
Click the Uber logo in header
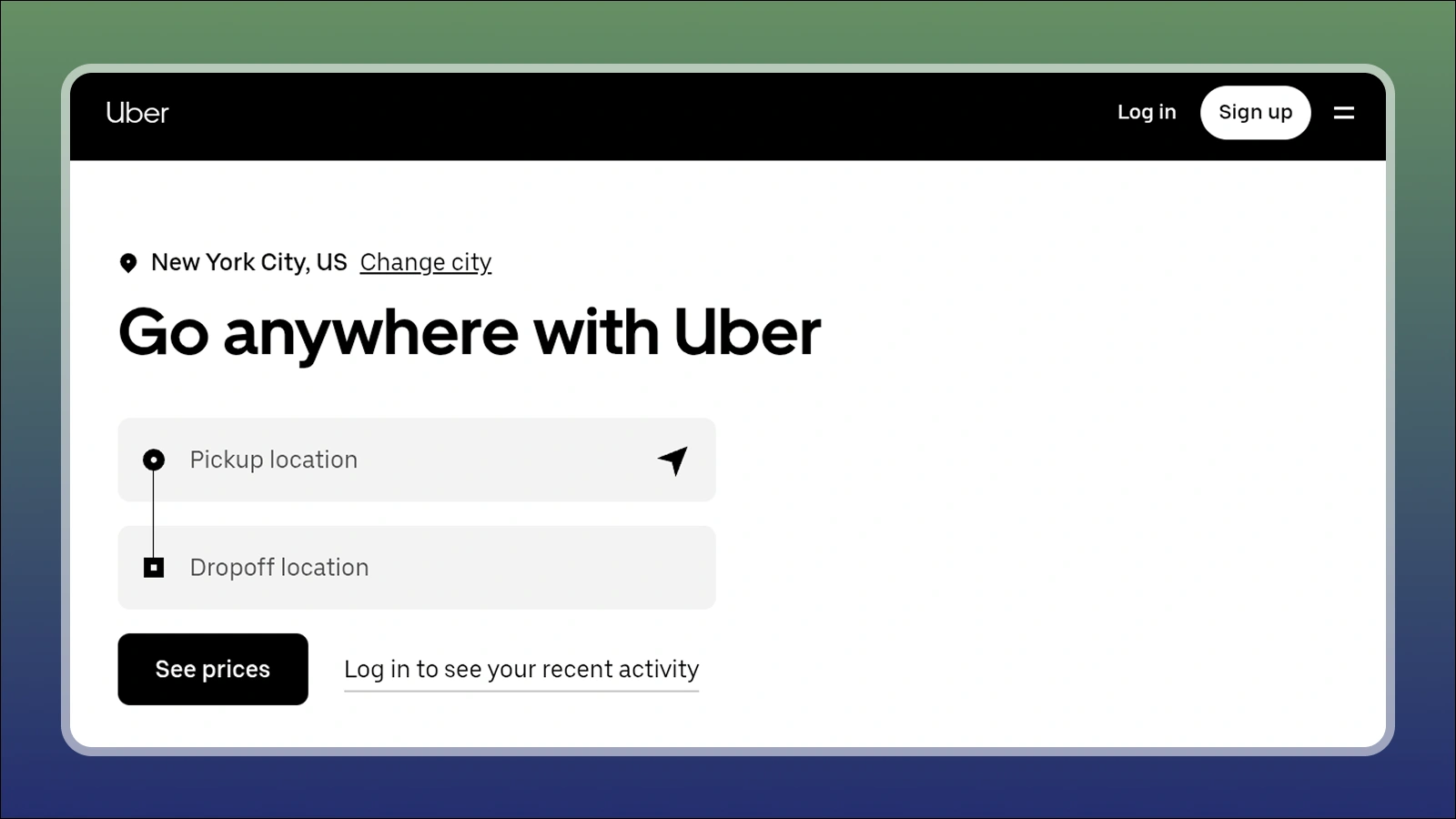click(137, 113)
